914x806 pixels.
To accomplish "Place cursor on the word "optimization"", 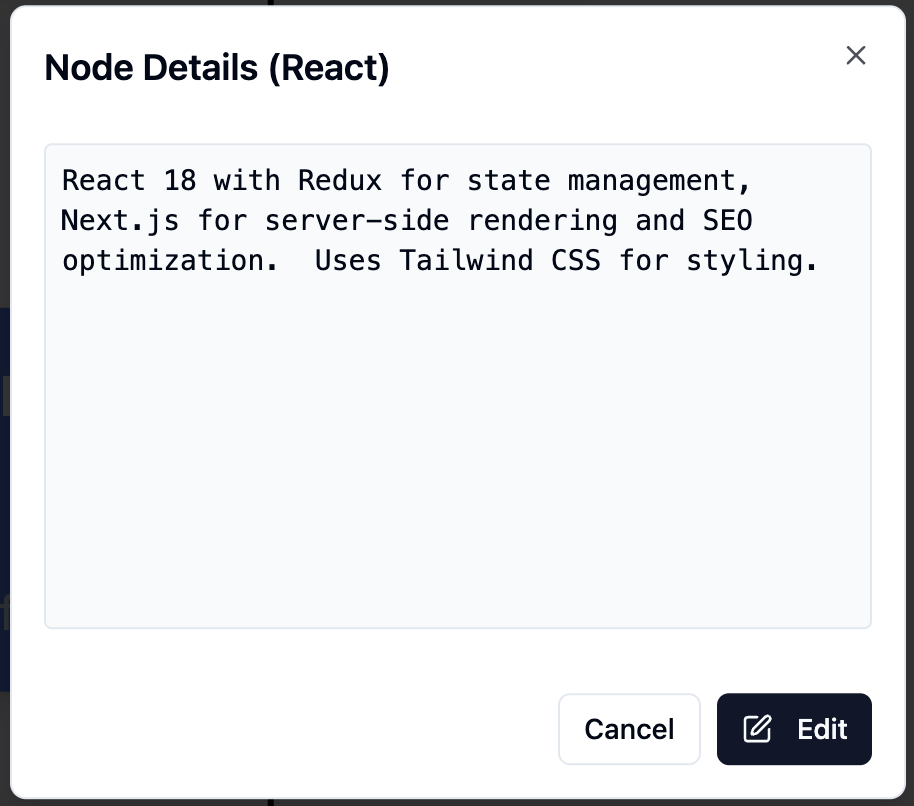I will pos(162,260).
